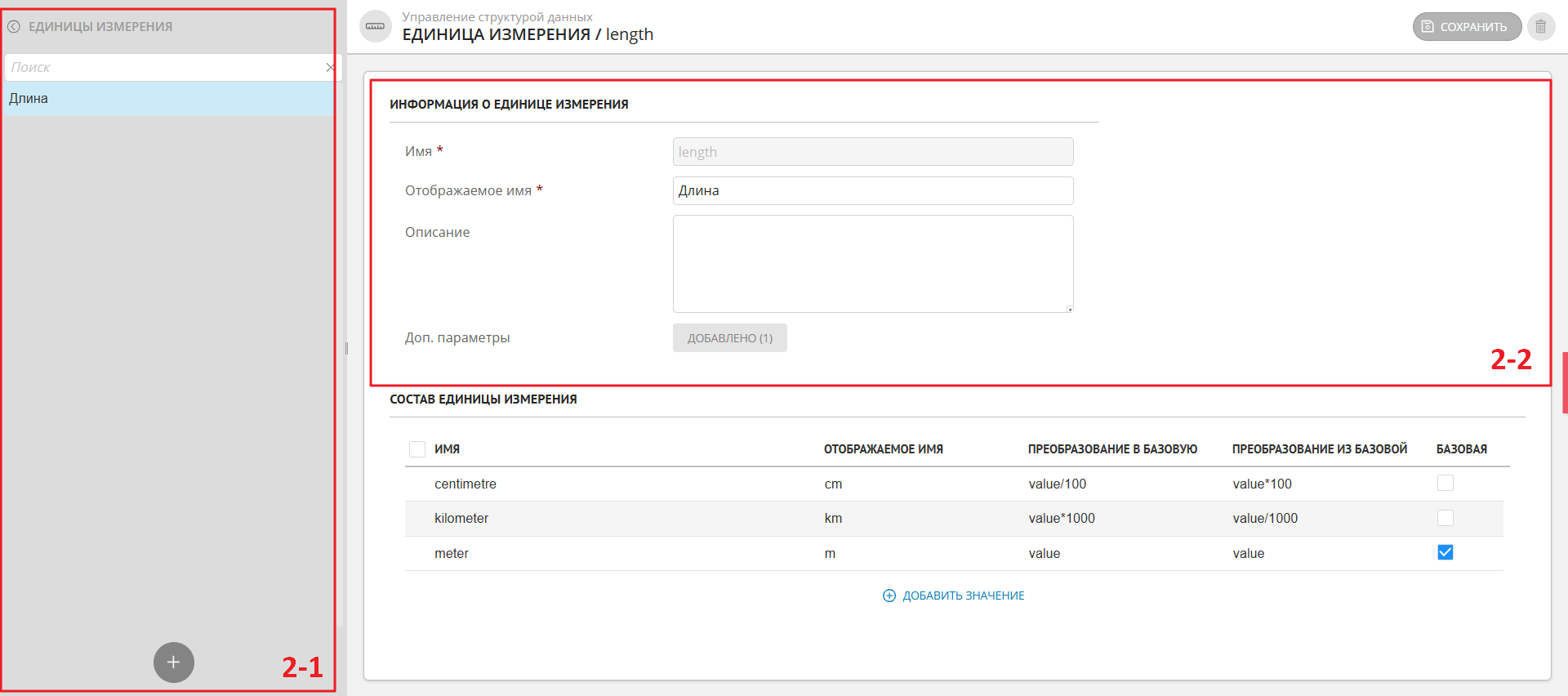Screen dimensions: 1568x696
Task: Click the plus icon by ДОБАВИТЬ ЗНАЧЕНИЕ
Action: point(889,596)
